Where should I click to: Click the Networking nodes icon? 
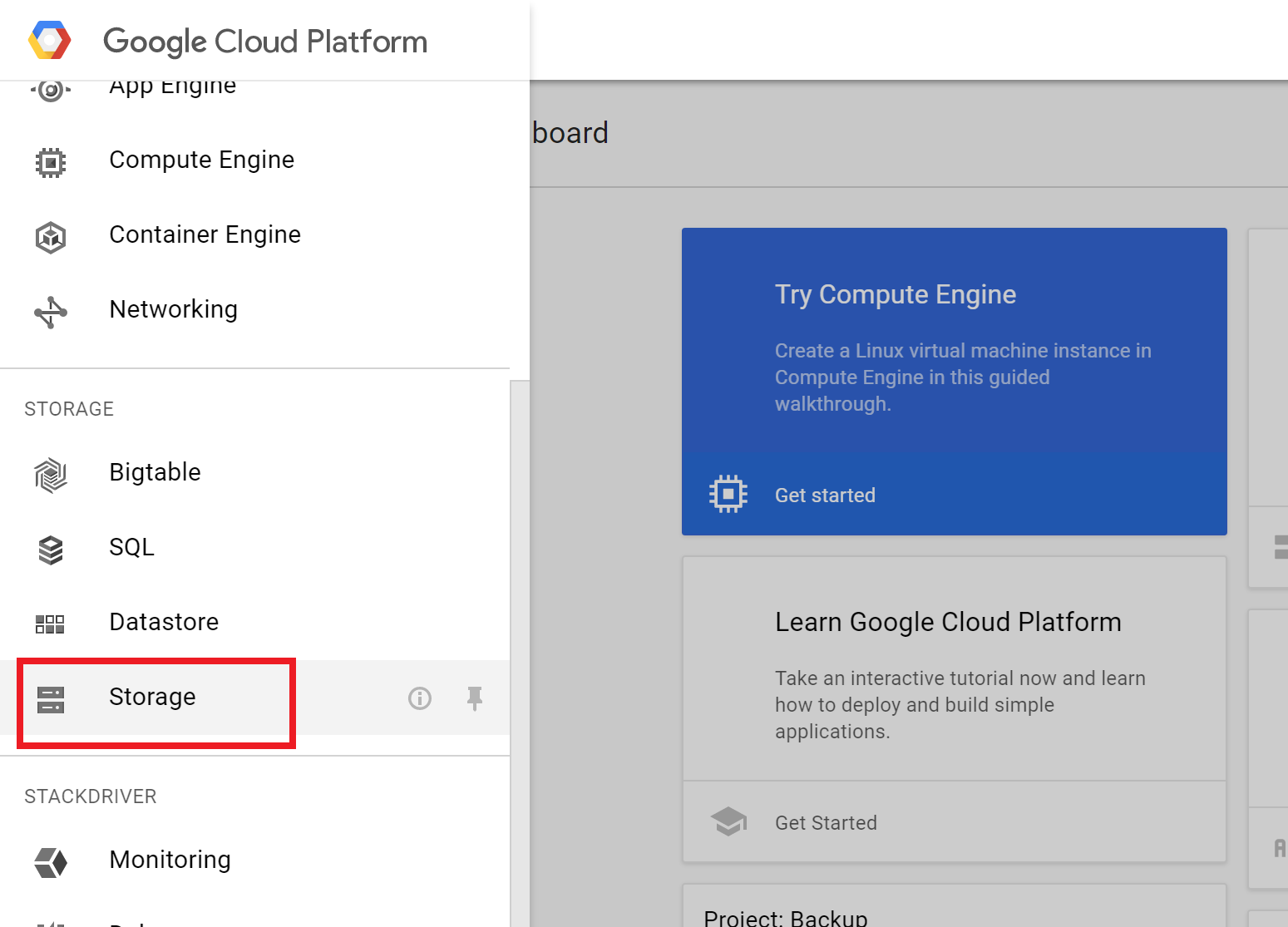[51, 312]
